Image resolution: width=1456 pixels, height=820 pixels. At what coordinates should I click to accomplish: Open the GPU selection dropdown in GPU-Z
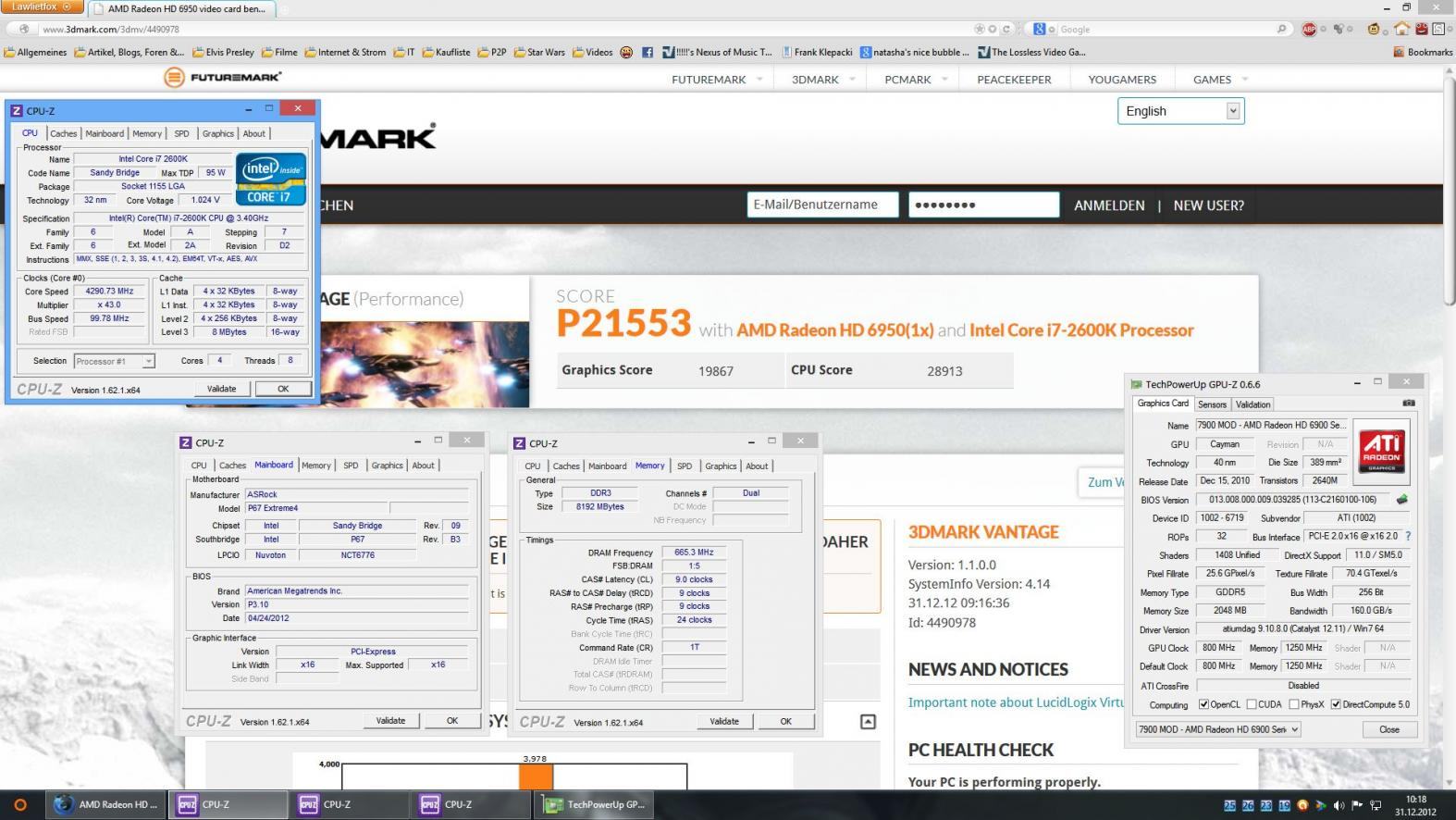[x=1218, y=729]
